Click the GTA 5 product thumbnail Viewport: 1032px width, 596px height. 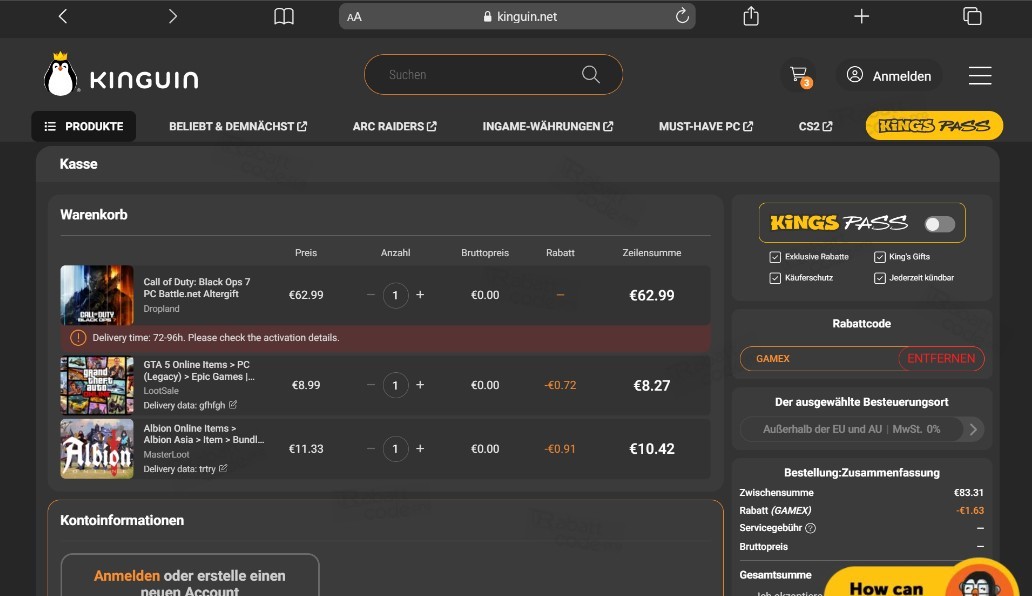[x=96, y=385]
